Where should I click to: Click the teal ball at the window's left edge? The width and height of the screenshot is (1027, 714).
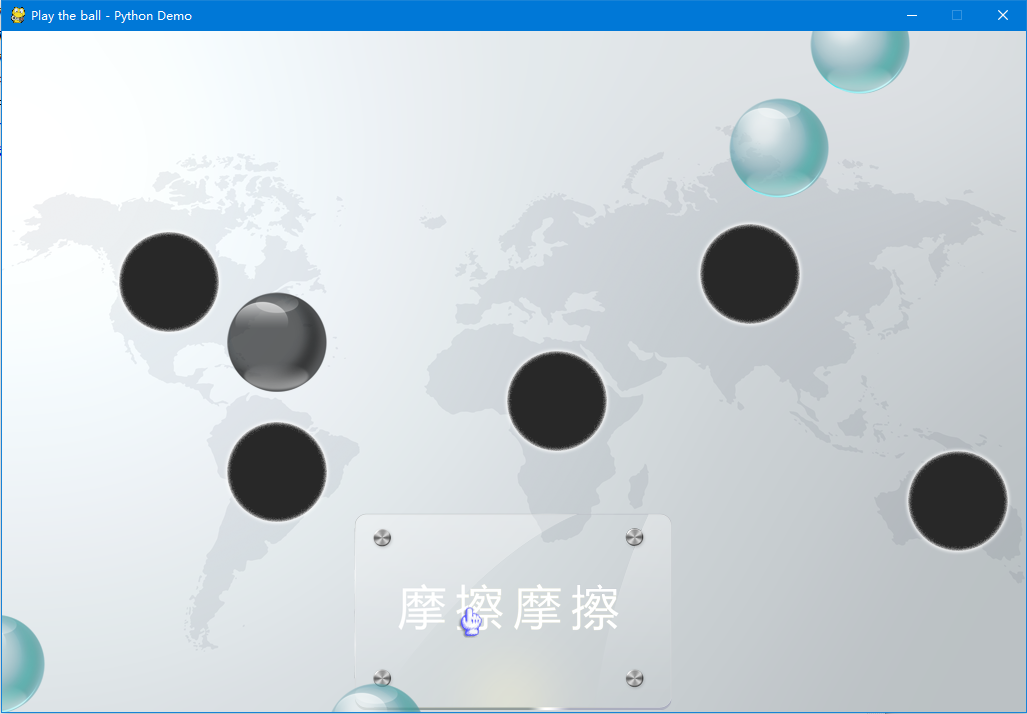[x=22, y=664]
